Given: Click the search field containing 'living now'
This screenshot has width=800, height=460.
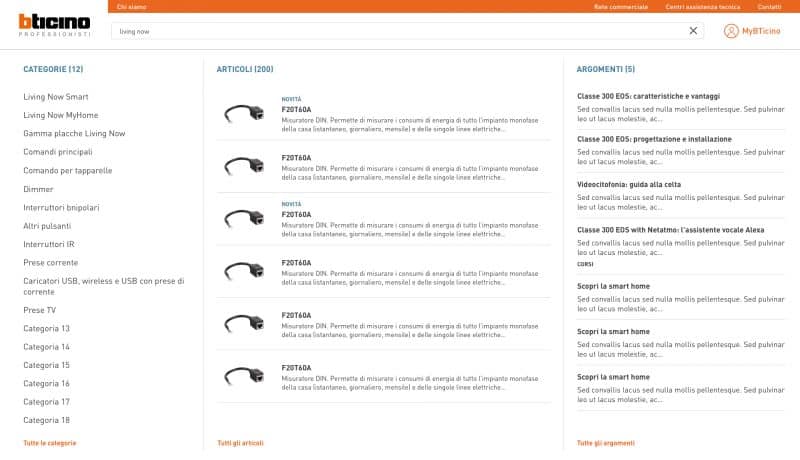Looking at the screenshot, I should (x=407, y=31).
